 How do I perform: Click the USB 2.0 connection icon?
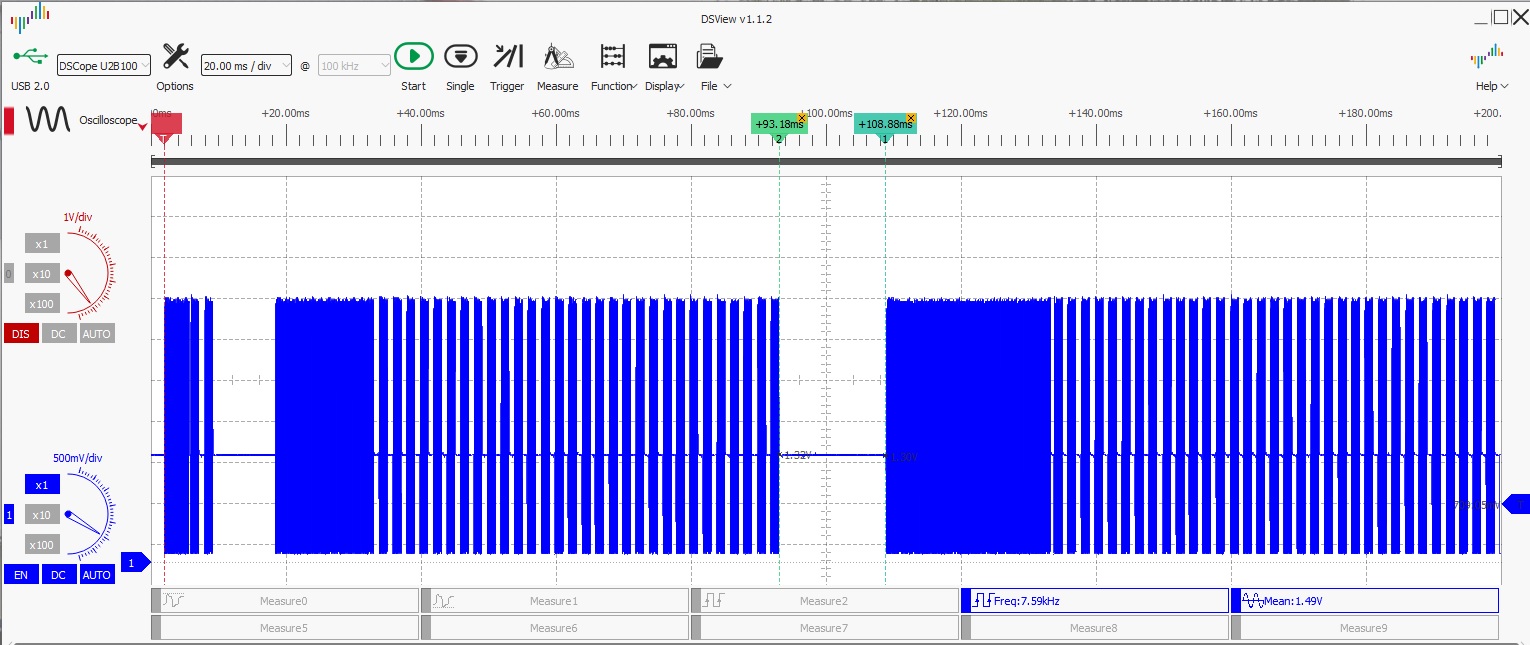pyautogui.click(x=30, y=56)
